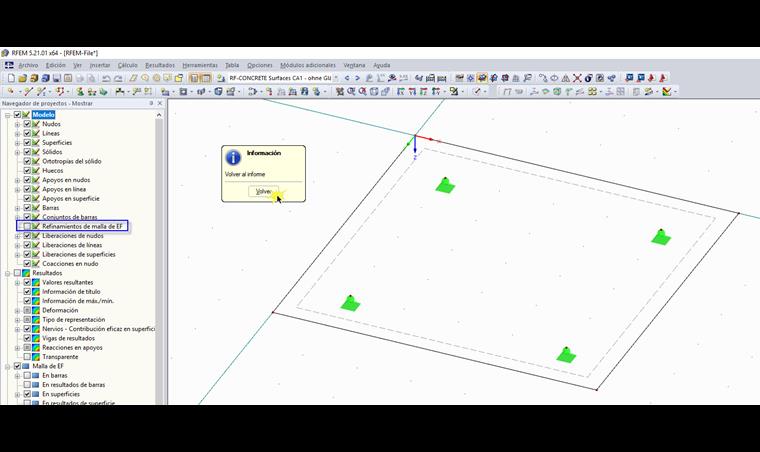Open the Ventana menu
760x452 pixels.
pos(354,65)
